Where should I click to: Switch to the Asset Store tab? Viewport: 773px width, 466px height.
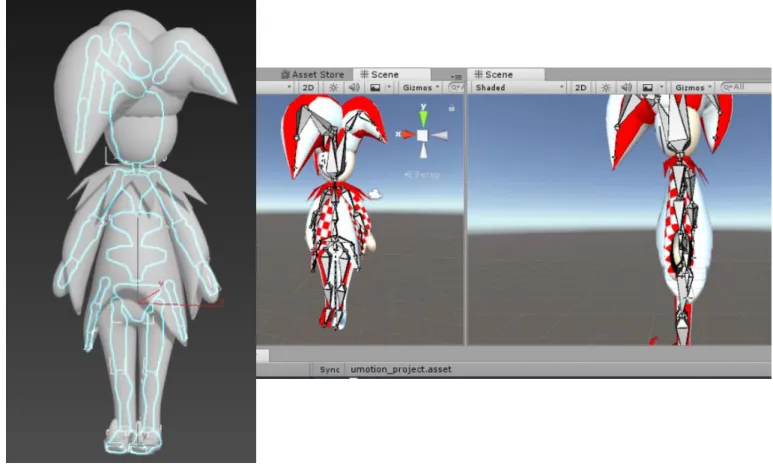click(x=312, y=74)
